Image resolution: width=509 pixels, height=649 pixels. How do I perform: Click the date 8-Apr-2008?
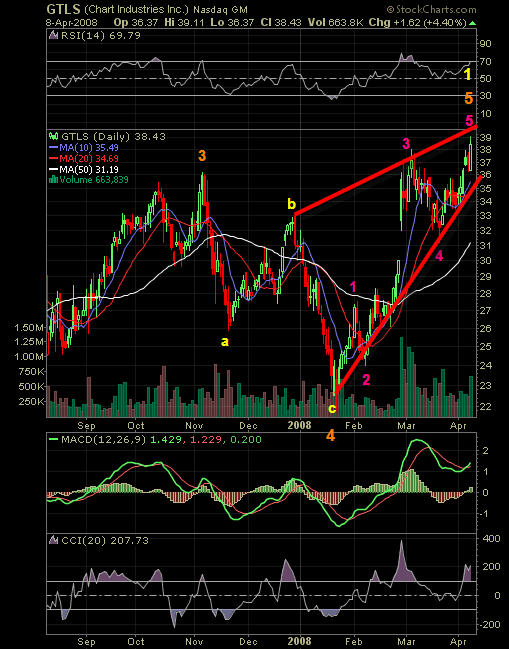click(72, 23)
